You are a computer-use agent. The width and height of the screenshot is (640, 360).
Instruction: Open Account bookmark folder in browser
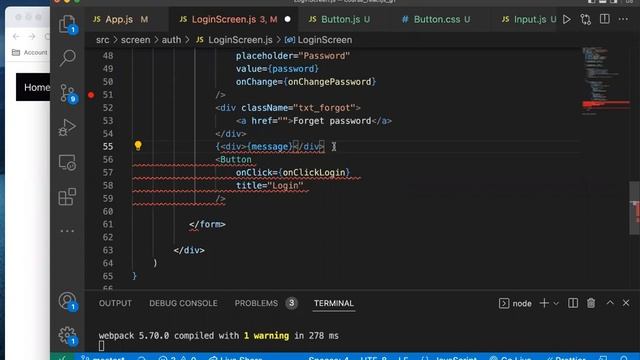[29, 52]
